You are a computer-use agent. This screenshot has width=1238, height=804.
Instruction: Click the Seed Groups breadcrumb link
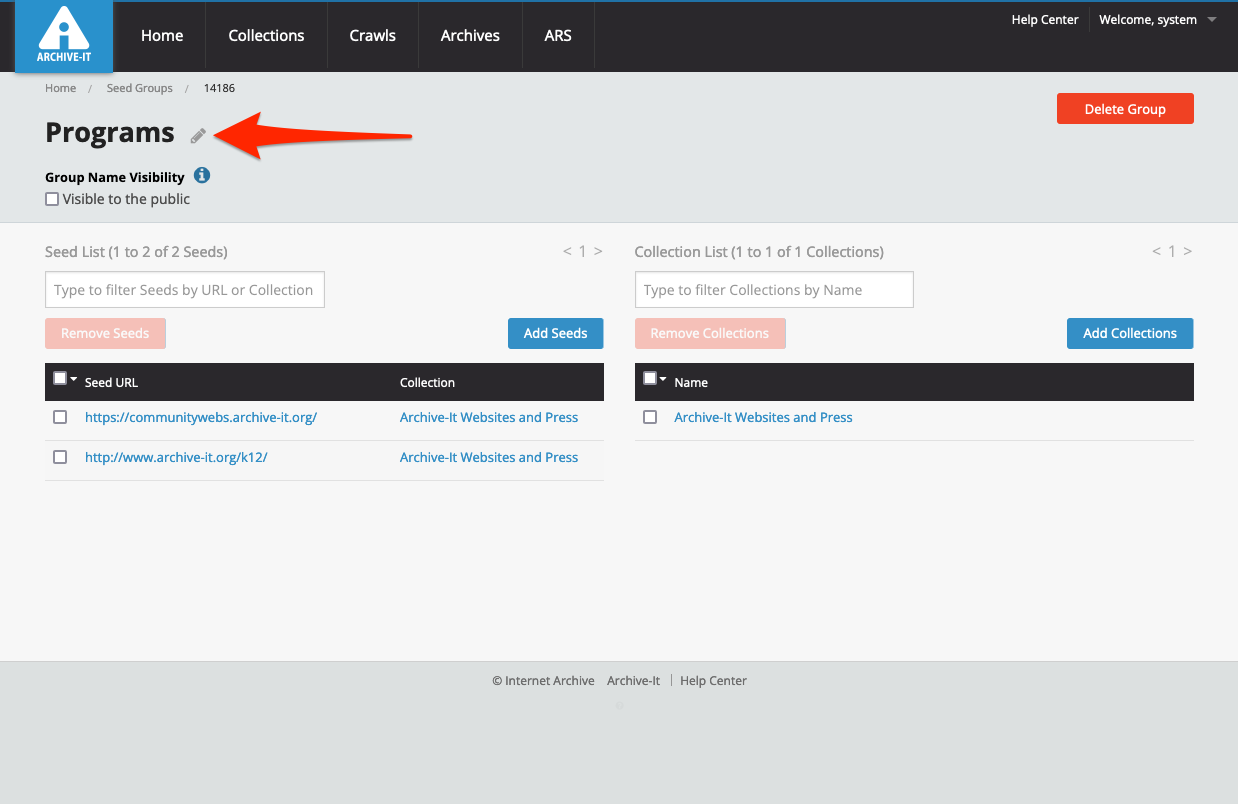click(x=139, y=88)
